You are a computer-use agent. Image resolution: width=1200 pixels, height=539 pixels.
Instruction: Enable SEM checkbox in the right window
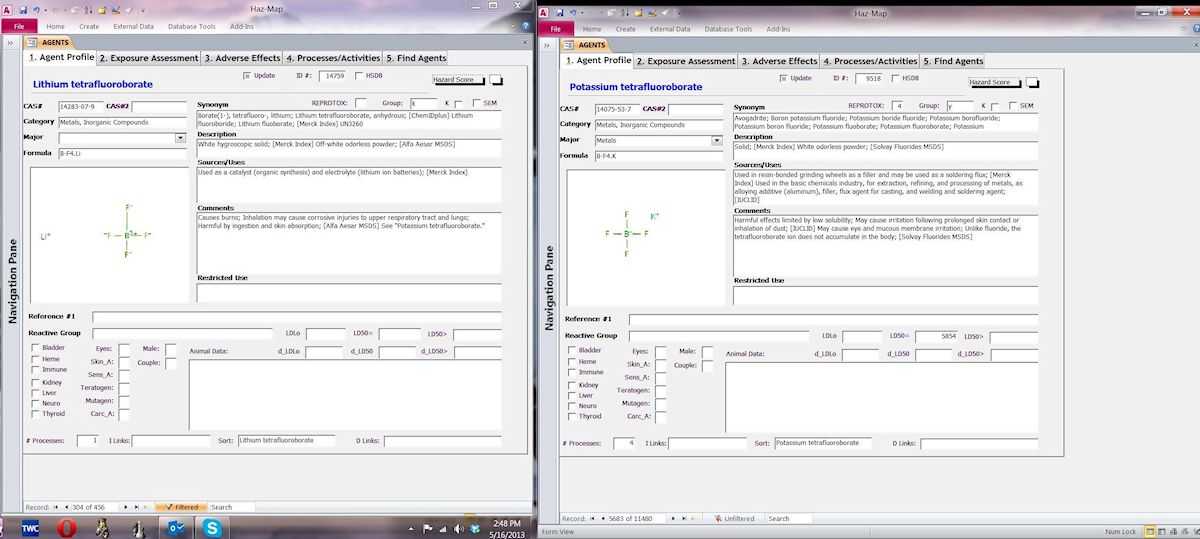tap(1012, 105)
